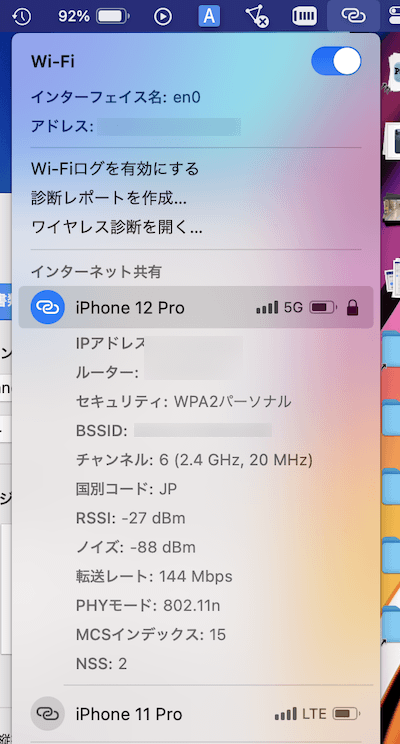
Task: Click the 'NSS: 2' line
Action: [x=102, y=663]
